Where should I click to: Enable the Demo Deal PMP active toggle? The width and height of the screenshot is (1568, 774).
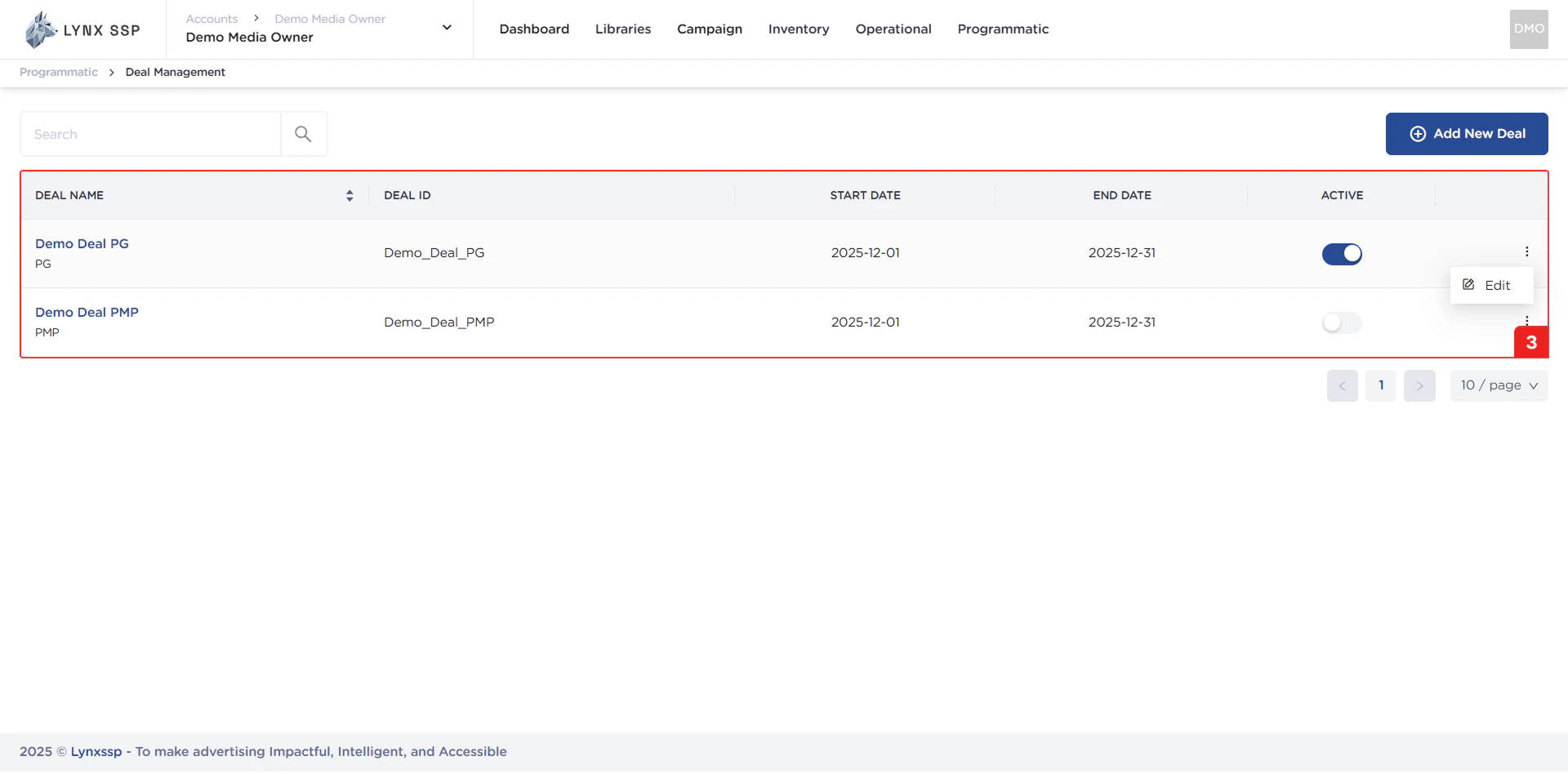coord(1342,322)
